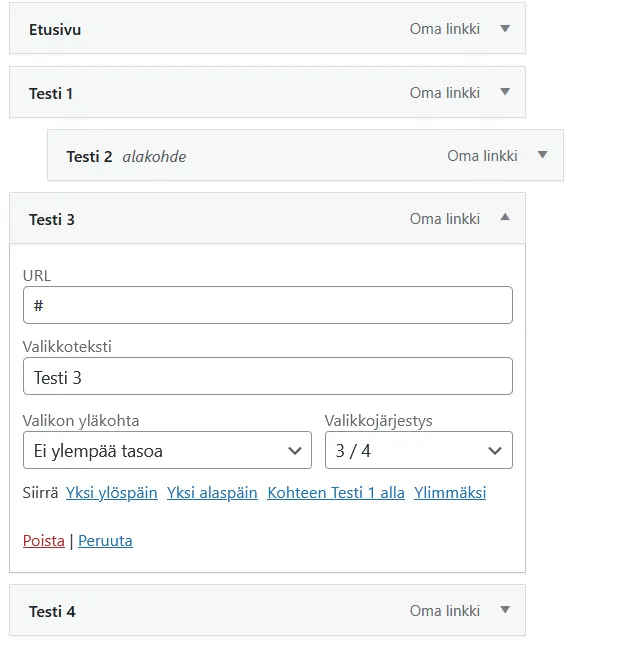Click the Valikkoteksti text field
This screenshot has width=637, height=645.
pos(267,377)
